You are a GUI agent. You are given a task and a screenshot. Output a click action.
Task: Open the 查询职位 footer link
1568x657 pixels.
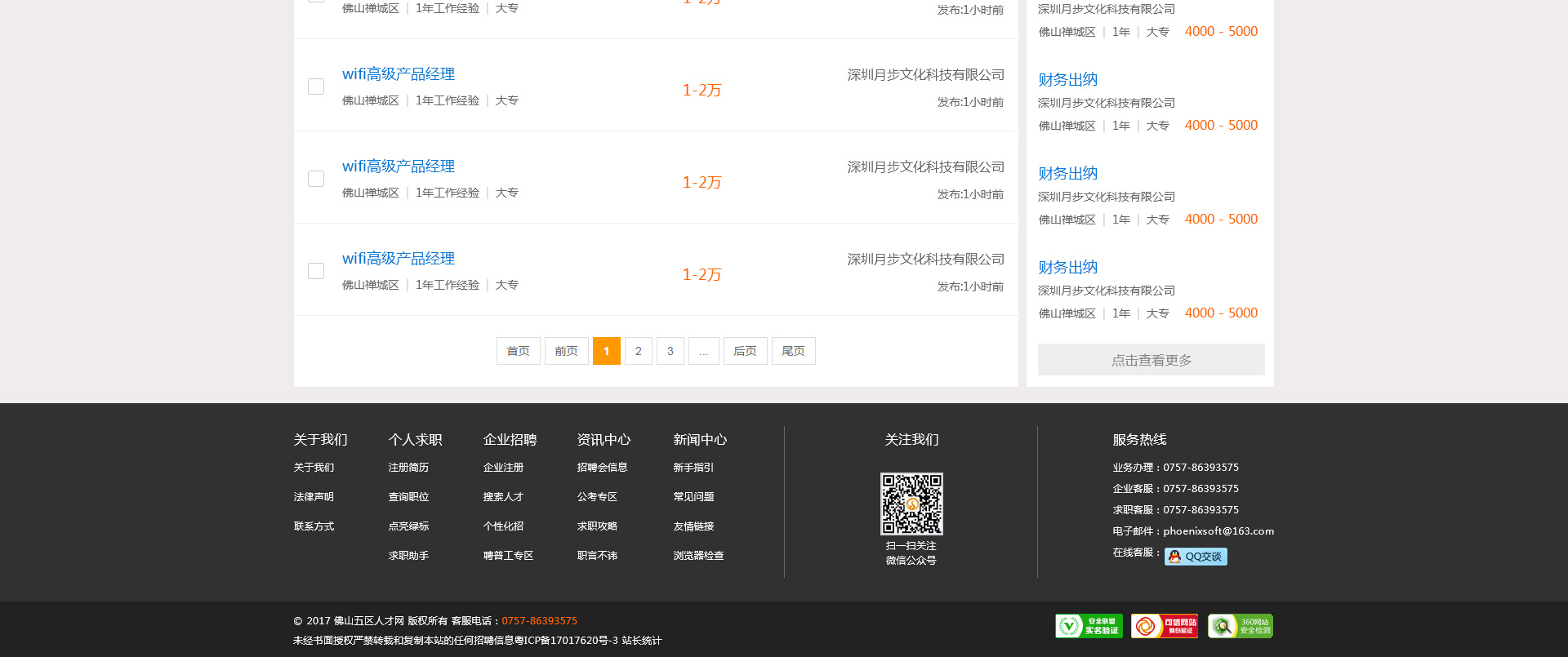tap(408, 497)
